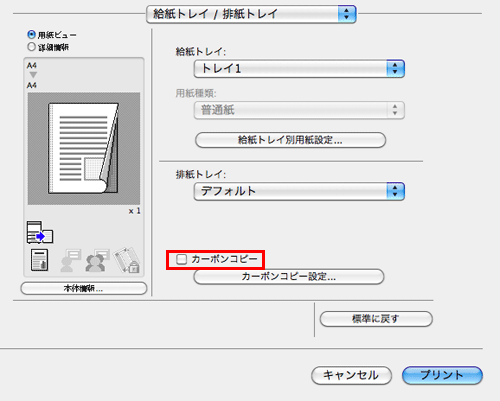The width and height of the screenshot is (500, 401).
Task: Click the blue プリント button
Action: (x=442, y=375)
